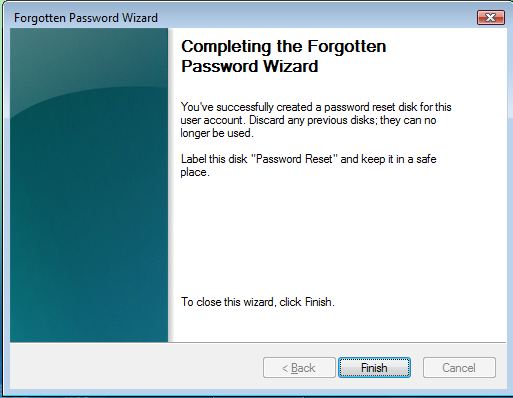Click the grayed-out Back button

pyautogui.click(x=299, y=368)
